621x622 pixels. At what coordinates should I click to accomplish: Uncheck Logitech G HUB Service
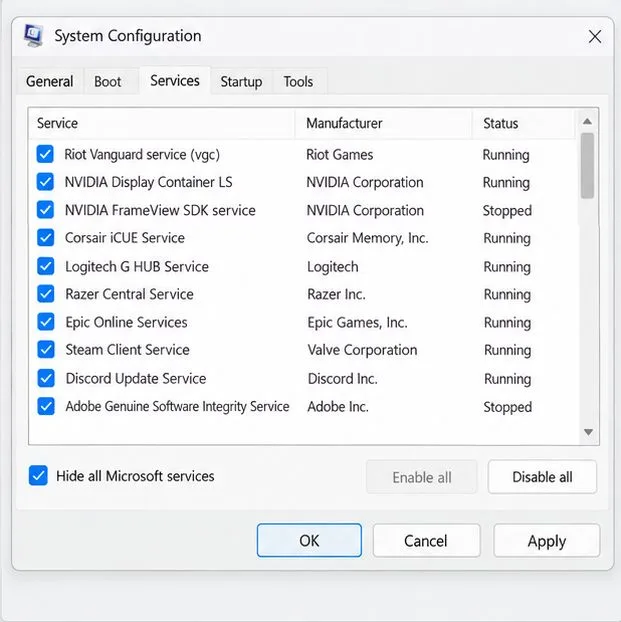click(46, 267)
